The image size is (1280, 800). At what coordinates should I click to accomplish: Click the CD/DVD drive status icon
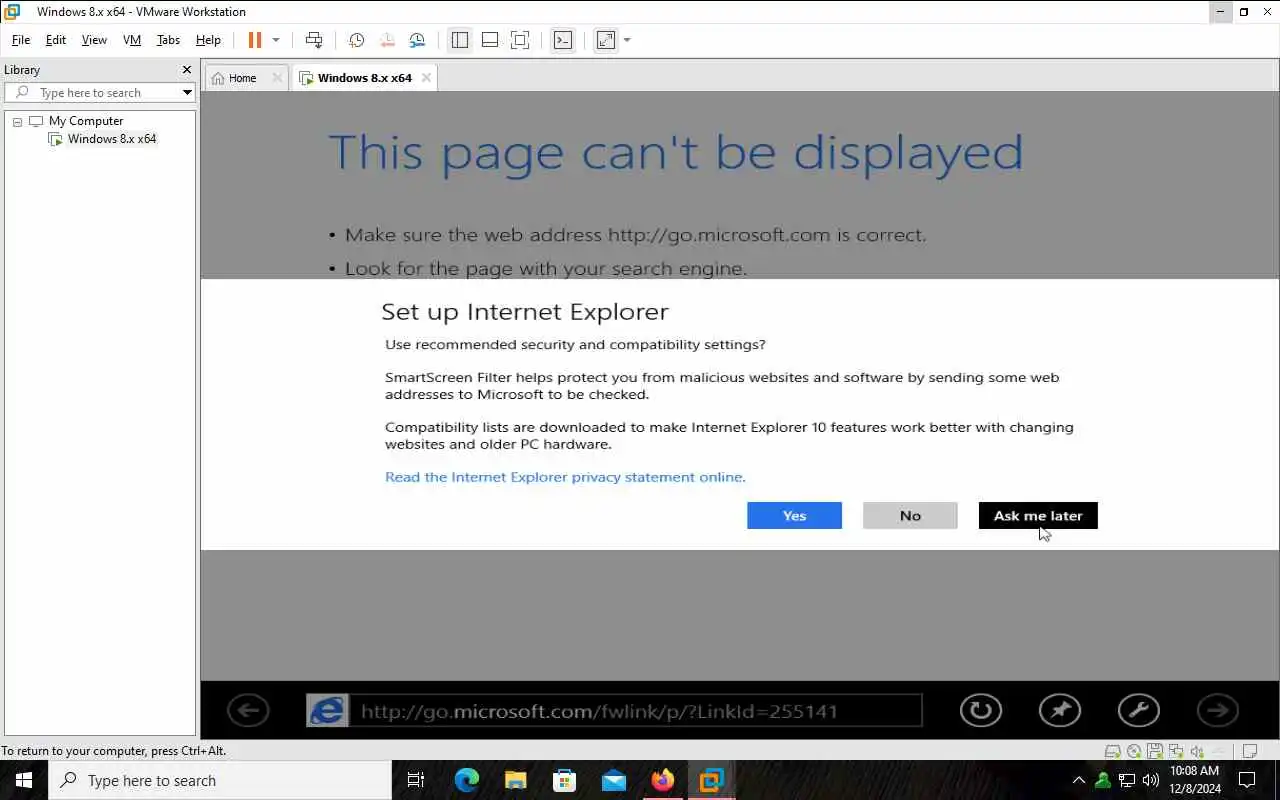click(x=1134, y=751)
